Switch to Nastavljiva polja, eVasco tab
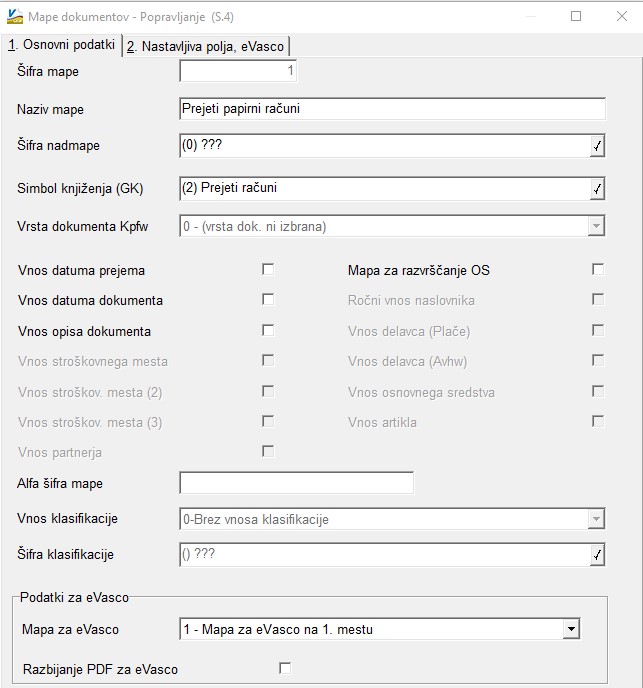The image size is (643, 688). pyautogui.click(x=205, y=46)
